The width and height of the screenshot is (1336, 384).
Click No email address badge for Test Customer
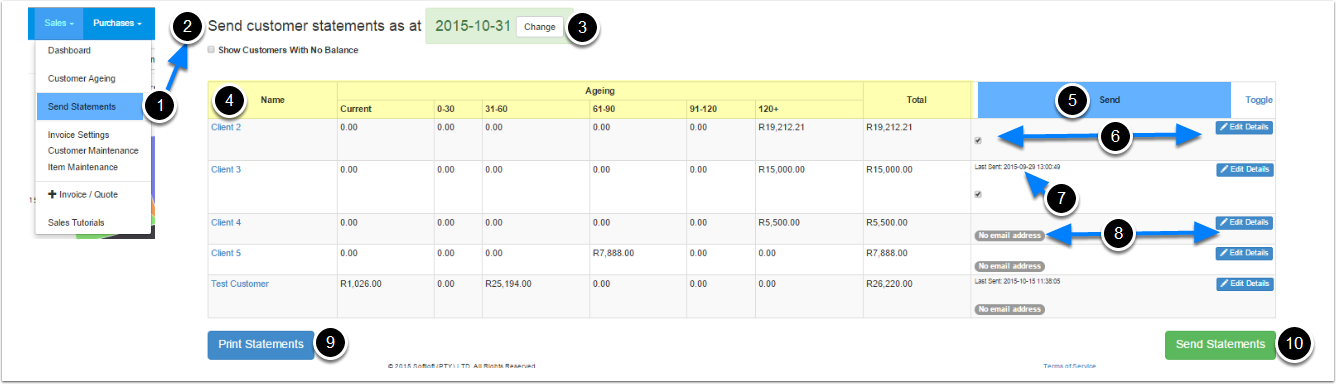(1009, 310)
